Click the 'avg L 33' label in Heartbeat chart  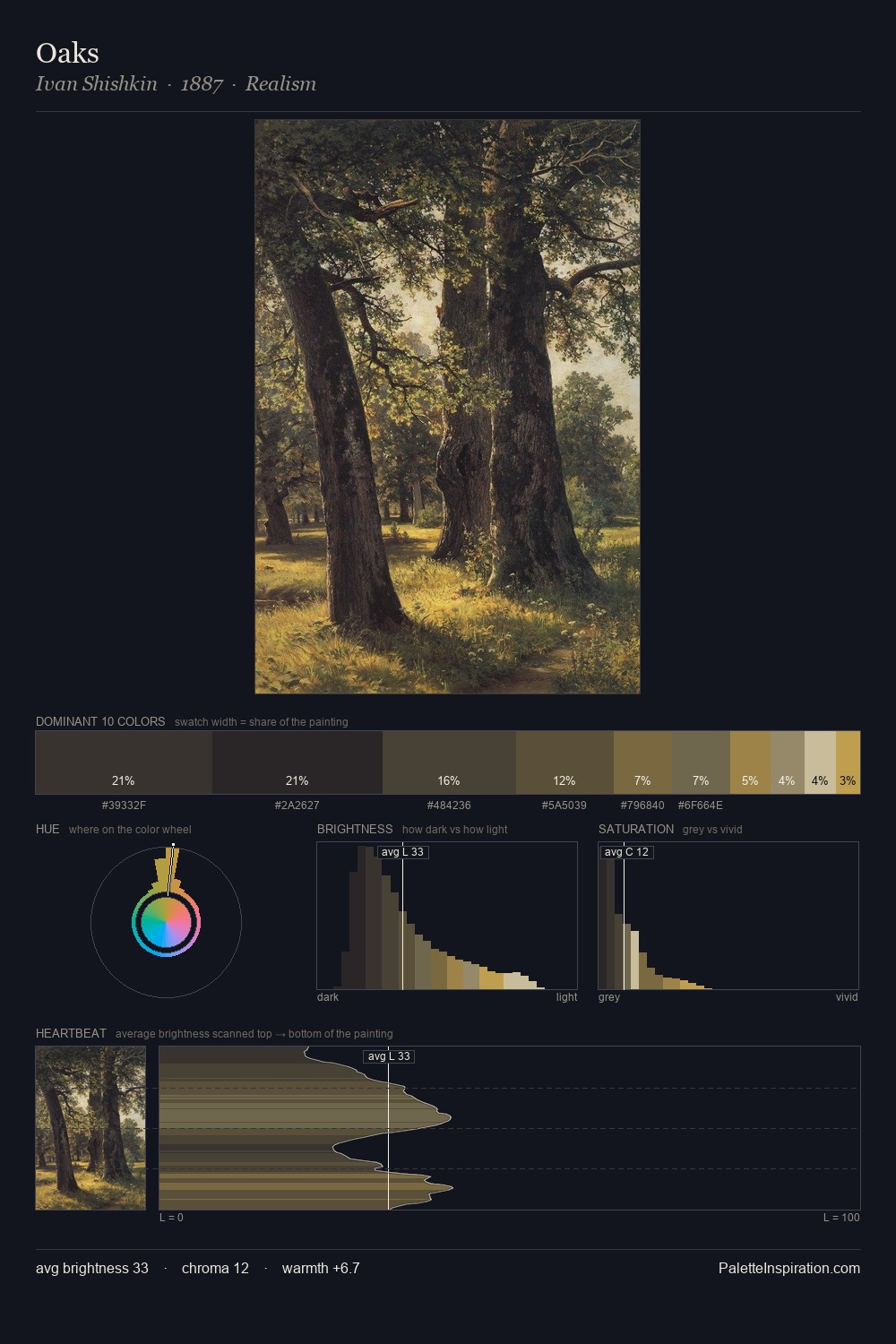pos(389,1056)
